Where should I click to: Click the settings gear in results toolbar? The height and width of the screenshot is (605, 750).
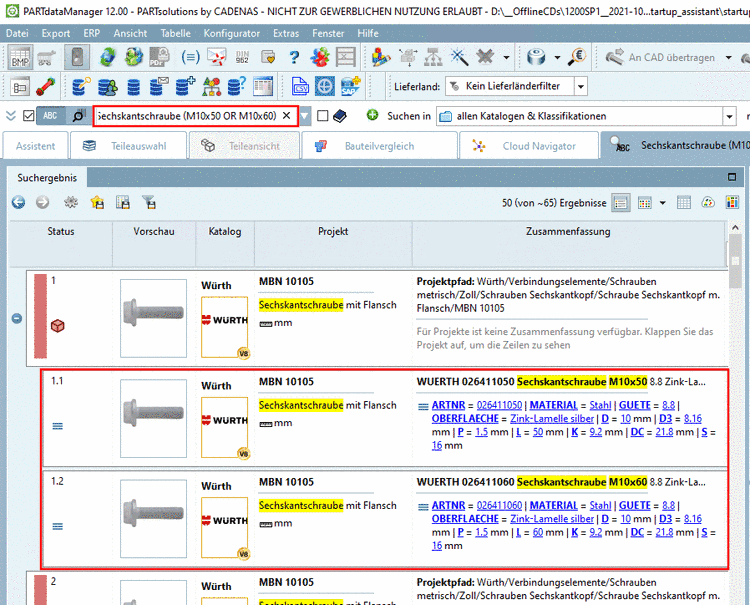(71, 202)
